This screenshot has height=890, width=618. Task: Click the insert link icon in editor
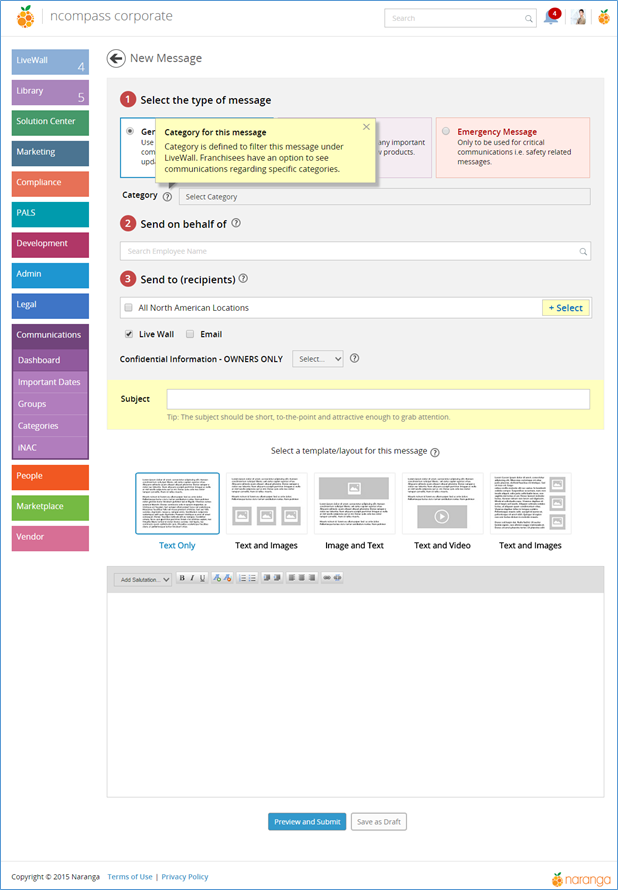327,578
